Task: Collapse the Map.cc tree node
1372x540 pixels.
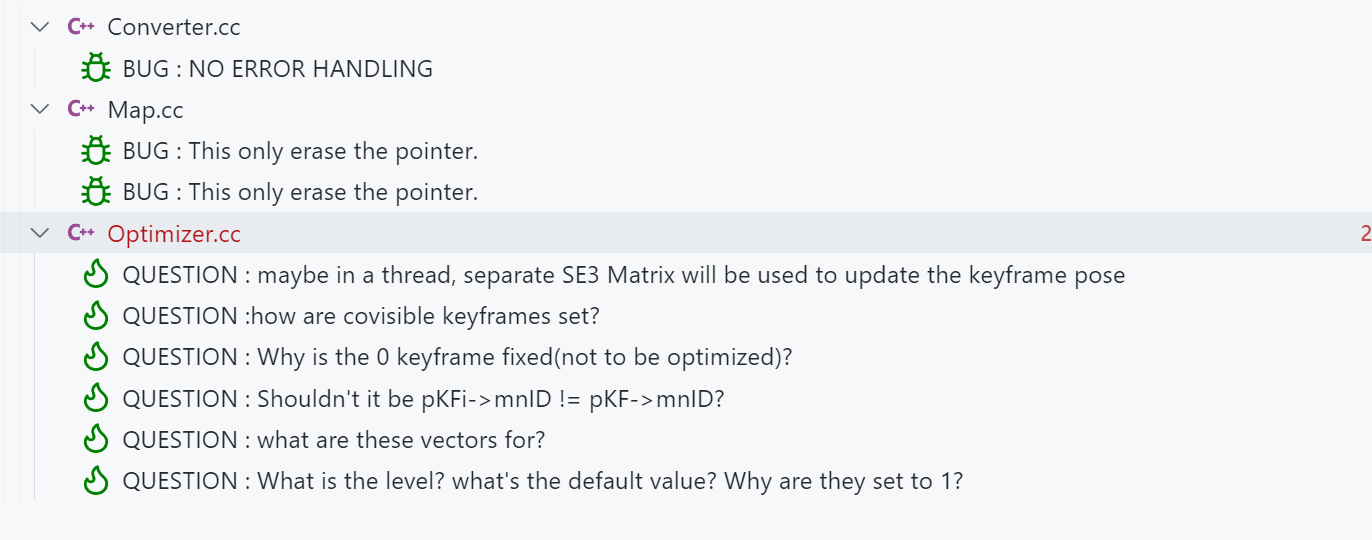Action: click(40, 109)
